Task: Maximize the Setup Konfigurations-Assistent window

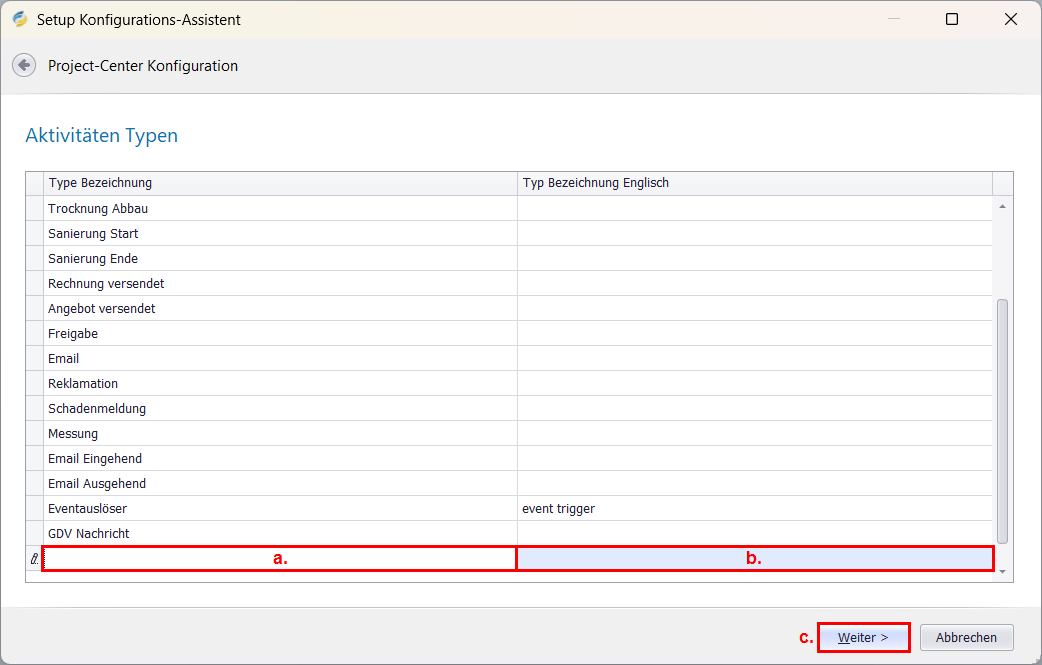Action: click(x=952, y=19)
